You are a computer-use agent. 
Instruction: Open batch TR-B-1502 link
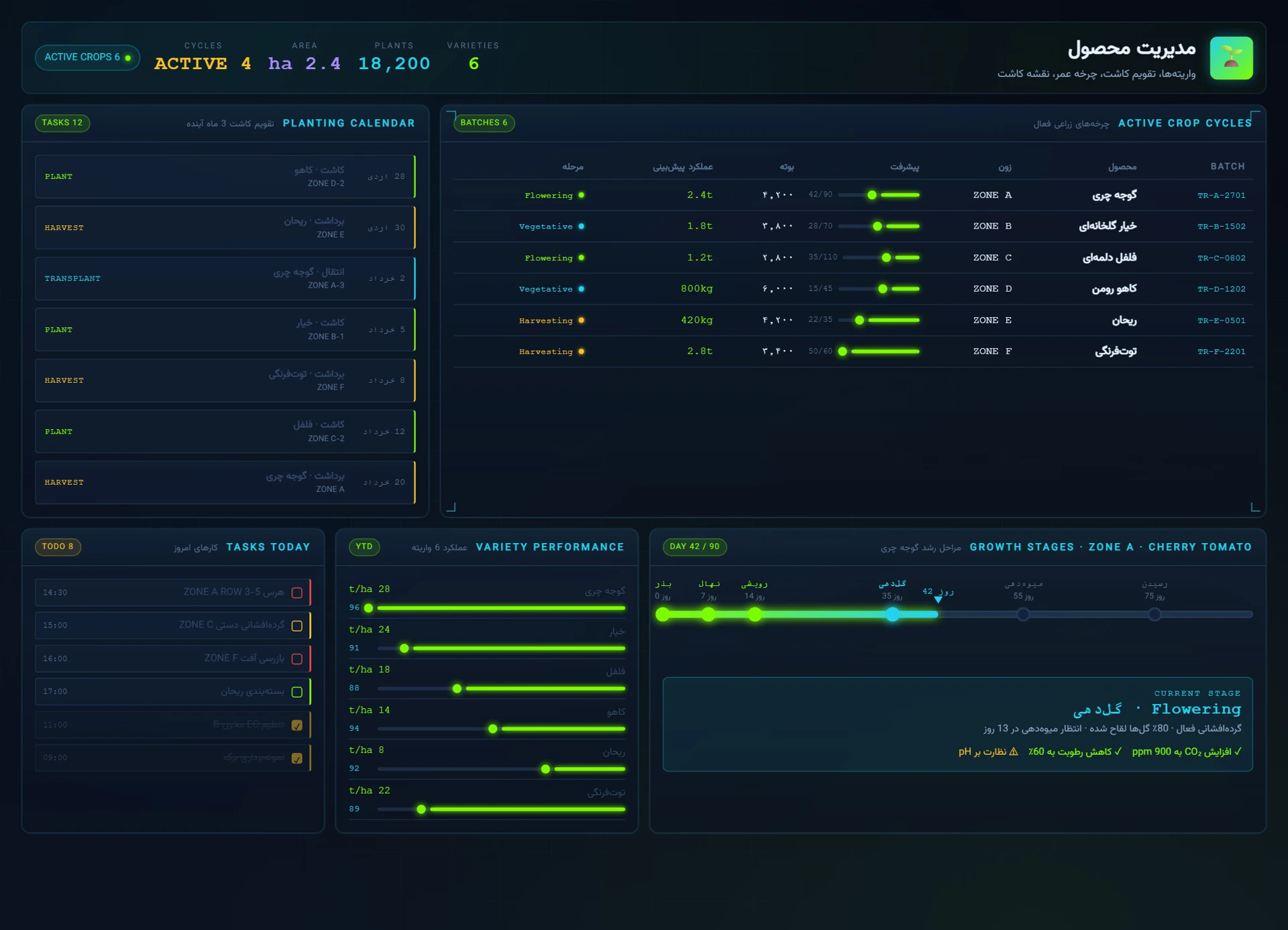(x=1221, y=227)
